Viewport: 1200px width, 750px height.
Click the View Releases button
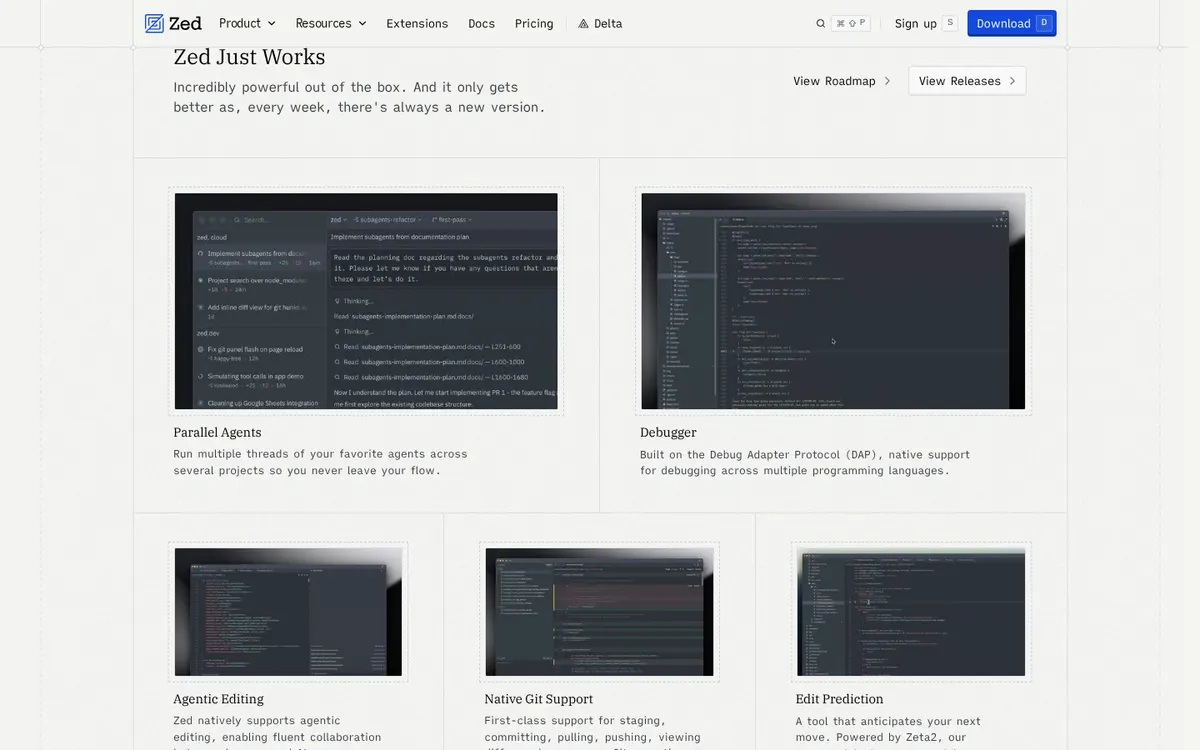click(967, 81)
